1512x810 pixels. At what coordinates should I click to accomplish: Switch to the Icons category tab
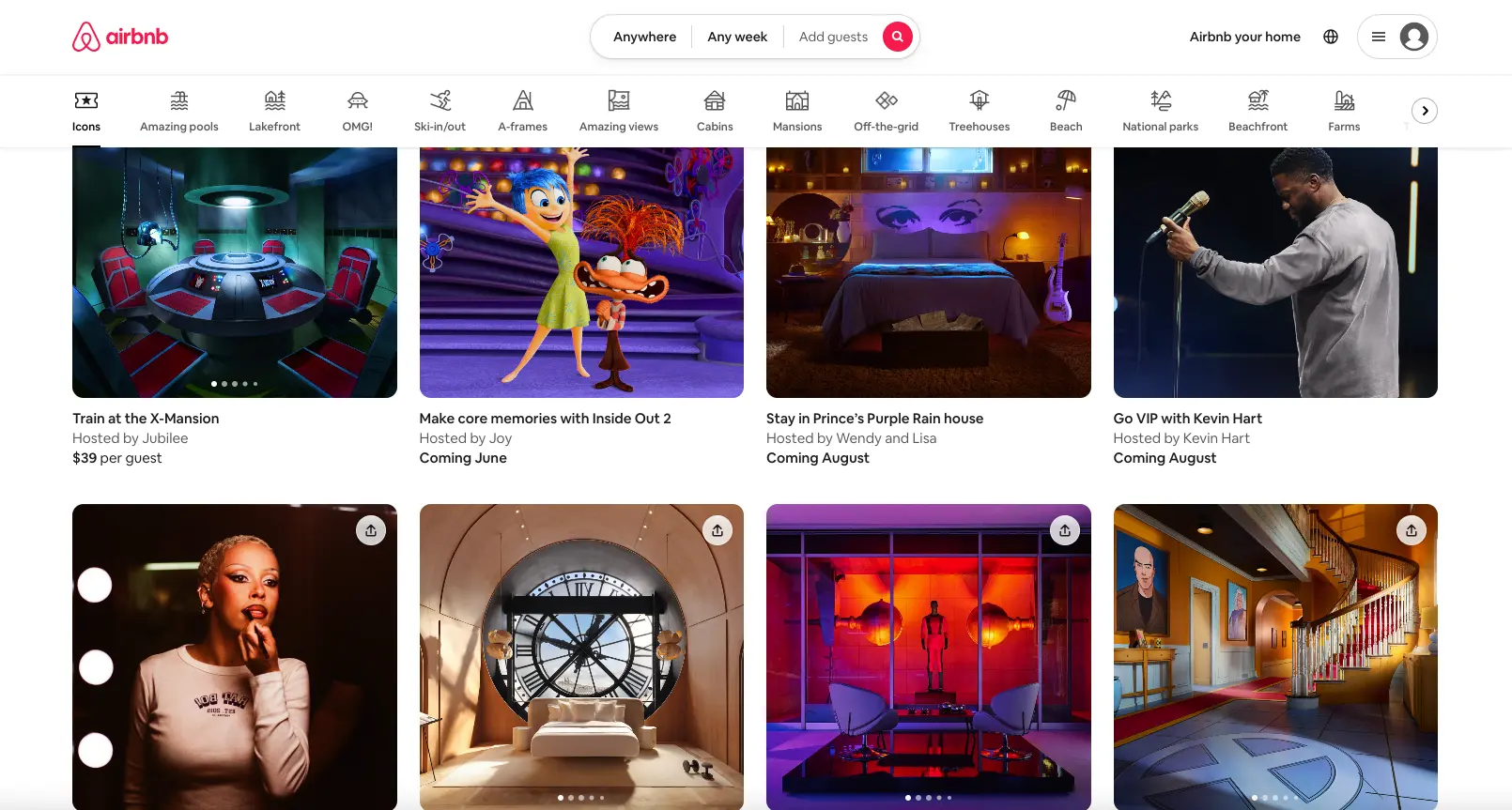[86, 111]
